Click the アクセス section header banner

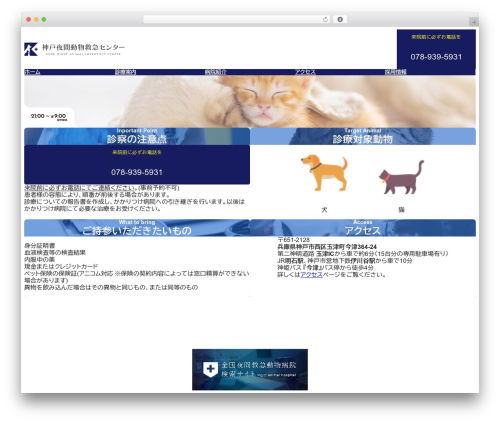pos(363,228)
